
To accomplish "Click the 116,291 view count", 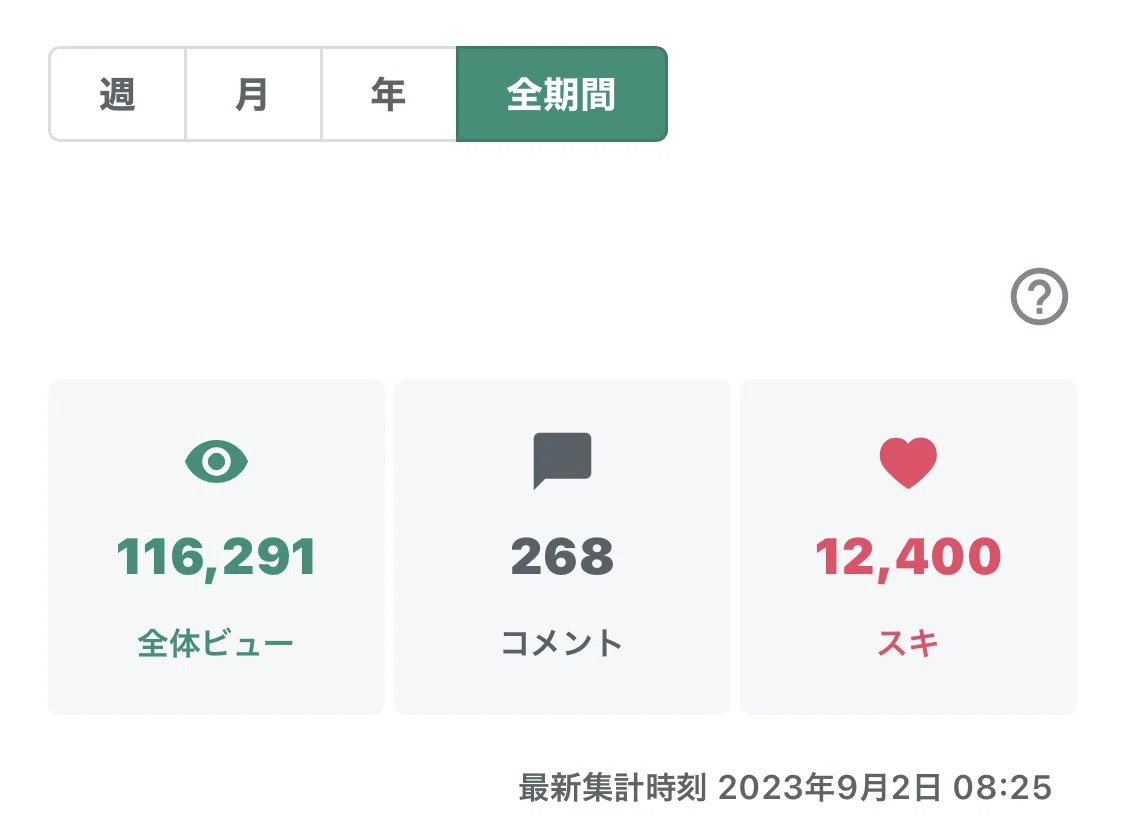I will tap(216, 557).
